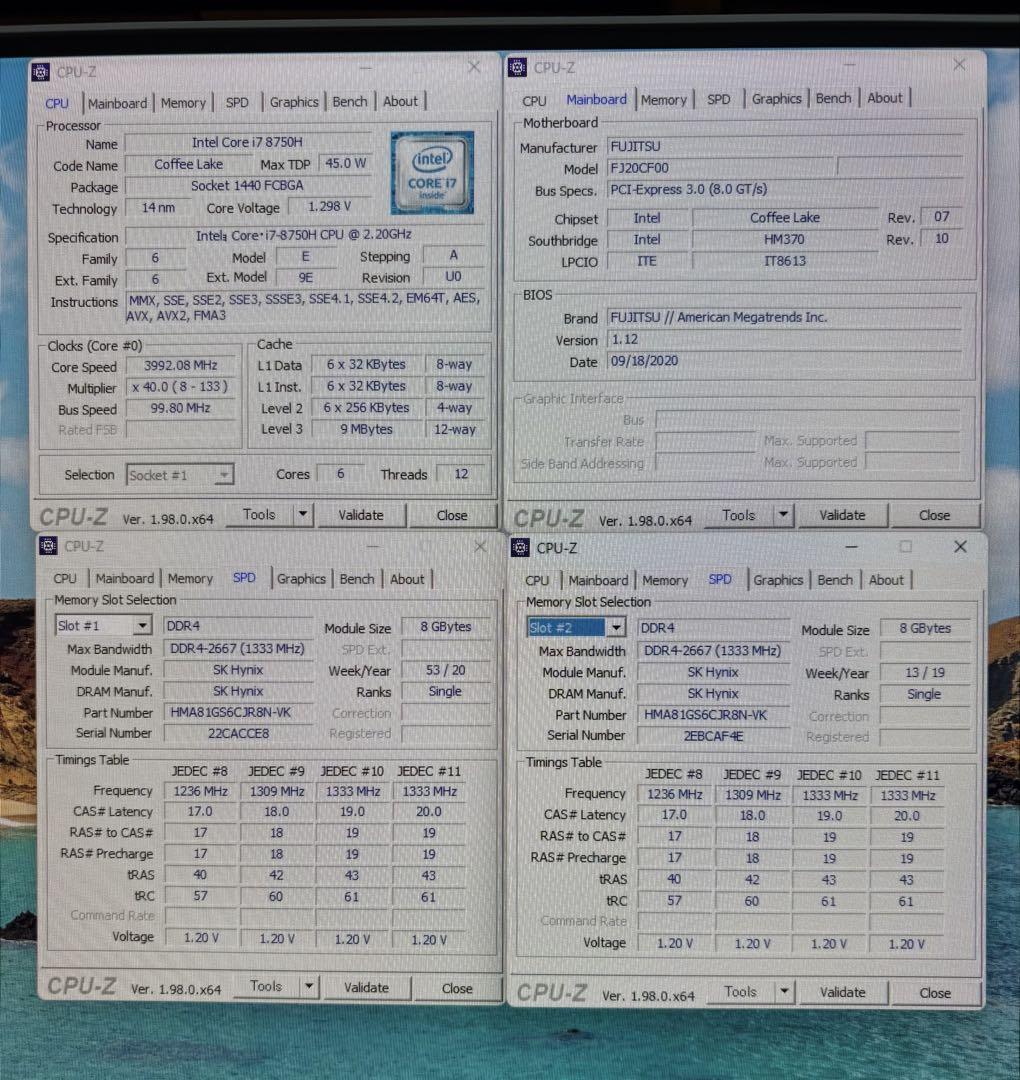Click the Multiplier value x 40.0 (8 - 133)

point(180,387)
